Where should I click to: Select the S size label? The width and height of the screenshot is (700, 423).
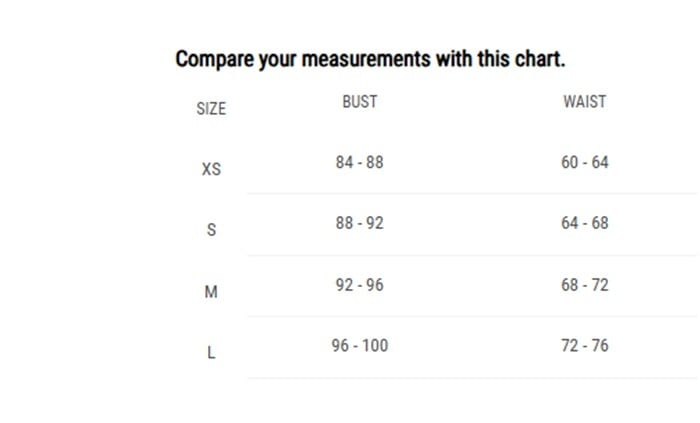coord(211,230)
